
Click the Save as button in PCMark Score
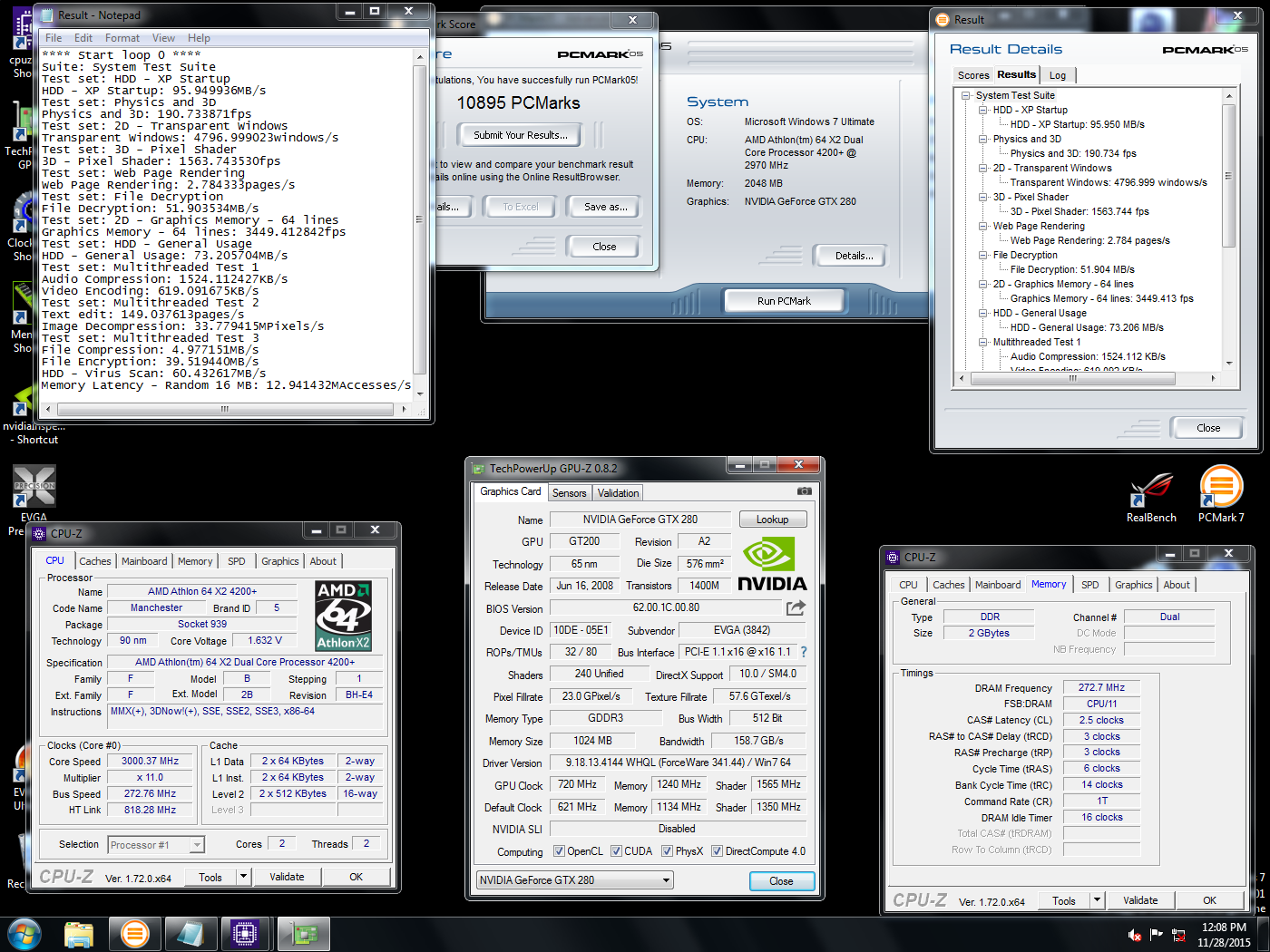point(605,207)
